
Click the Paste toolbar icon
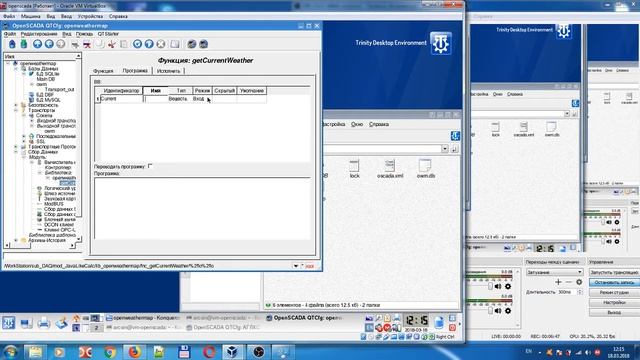124,44
